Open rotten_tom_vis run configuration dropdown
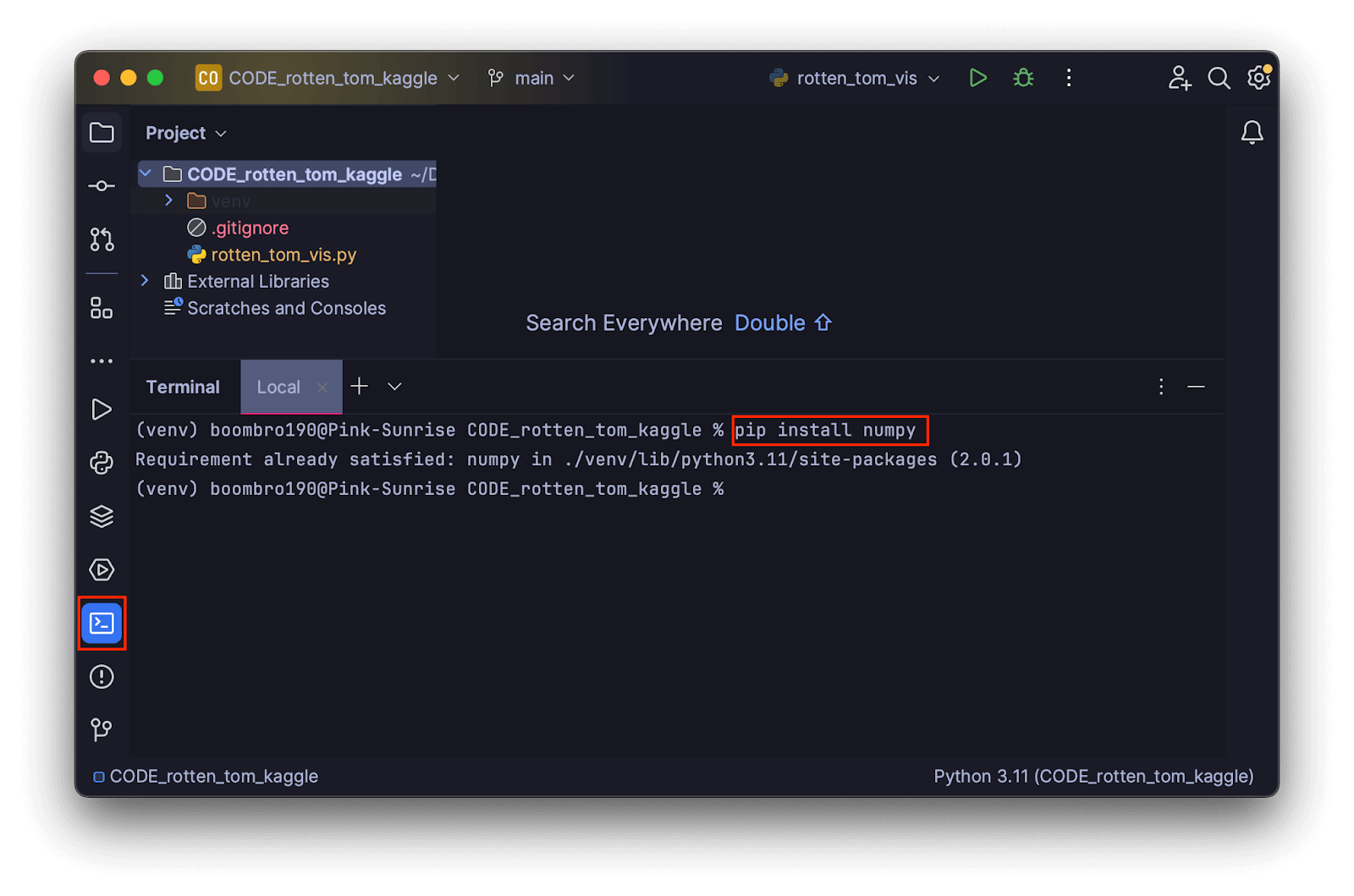Screen dimensions: 1354x896 click(855, 78)
